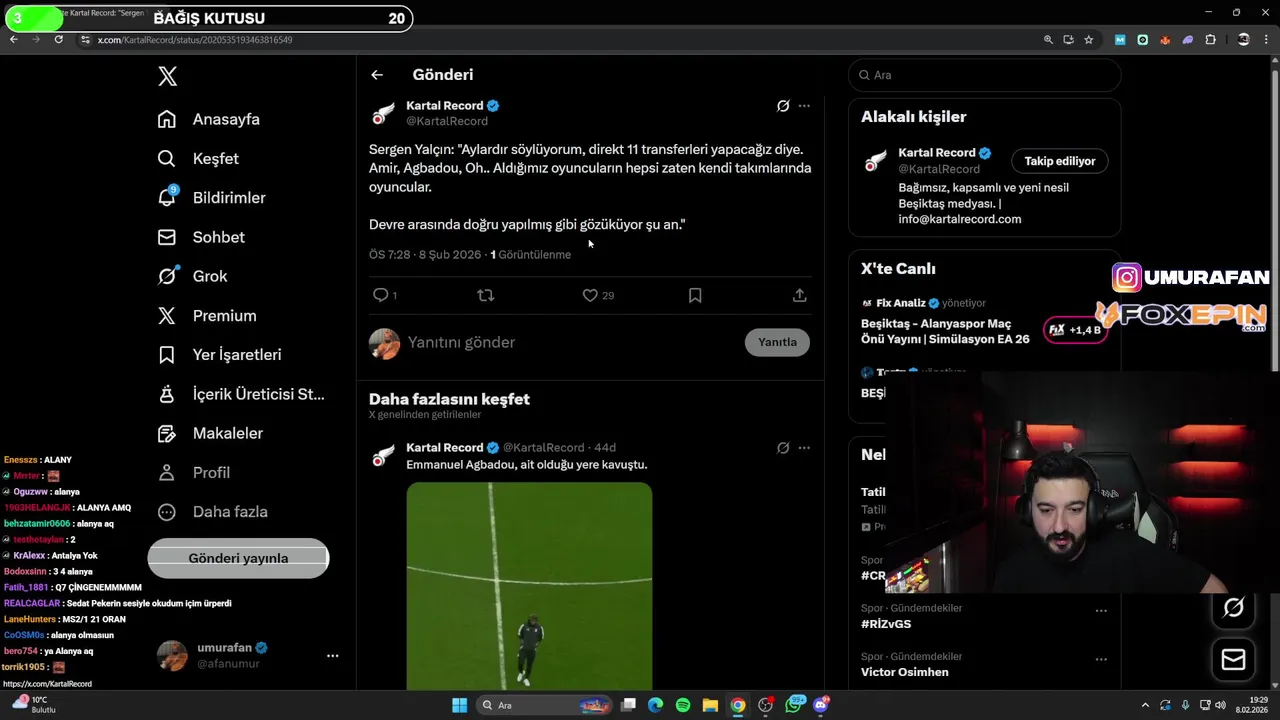Open the floating Grok button
The image size is (1280, 720).
click(1233, 608)
